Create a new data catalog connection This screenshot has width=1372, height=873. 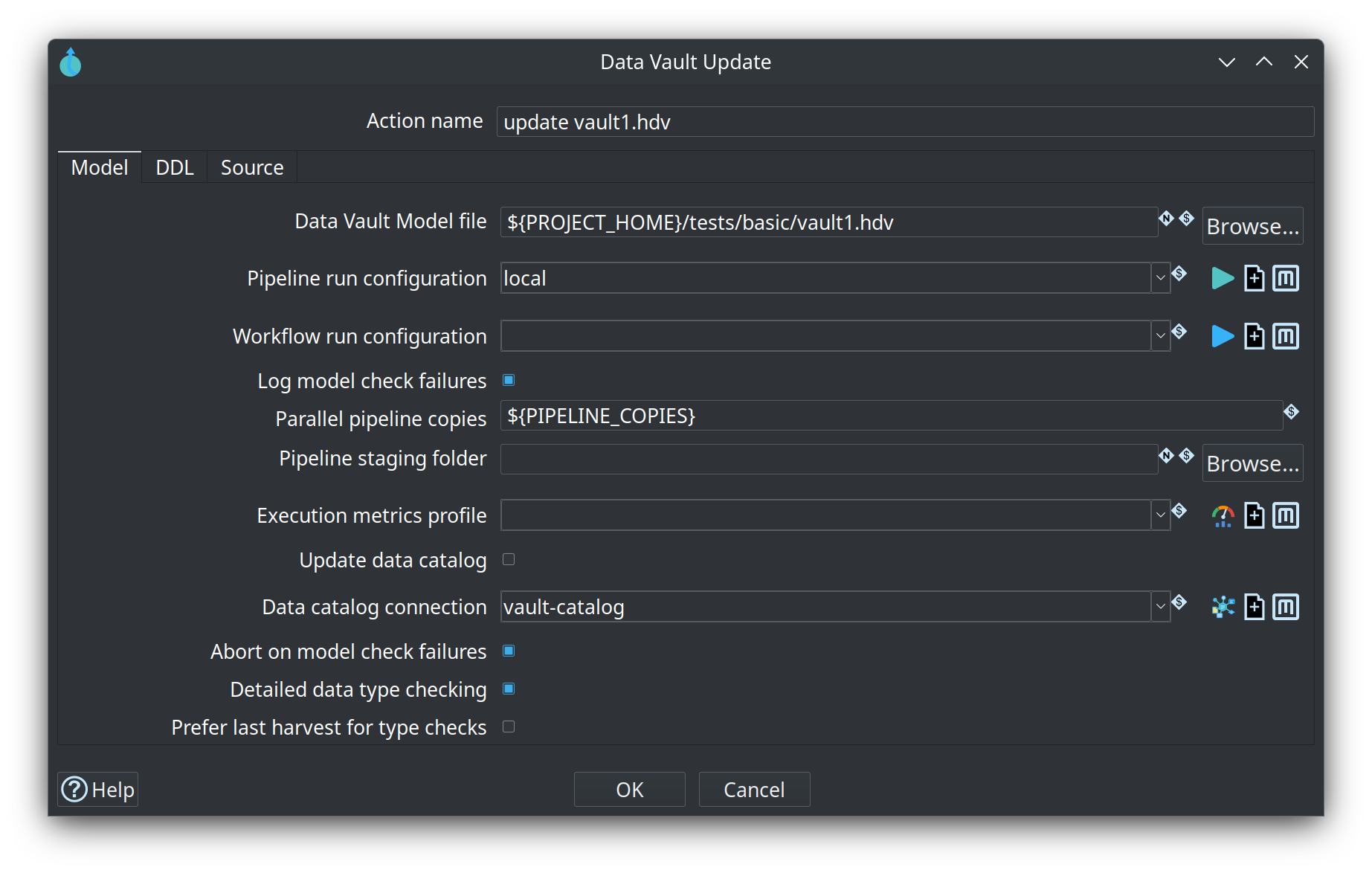click(x=1255, y=607)
